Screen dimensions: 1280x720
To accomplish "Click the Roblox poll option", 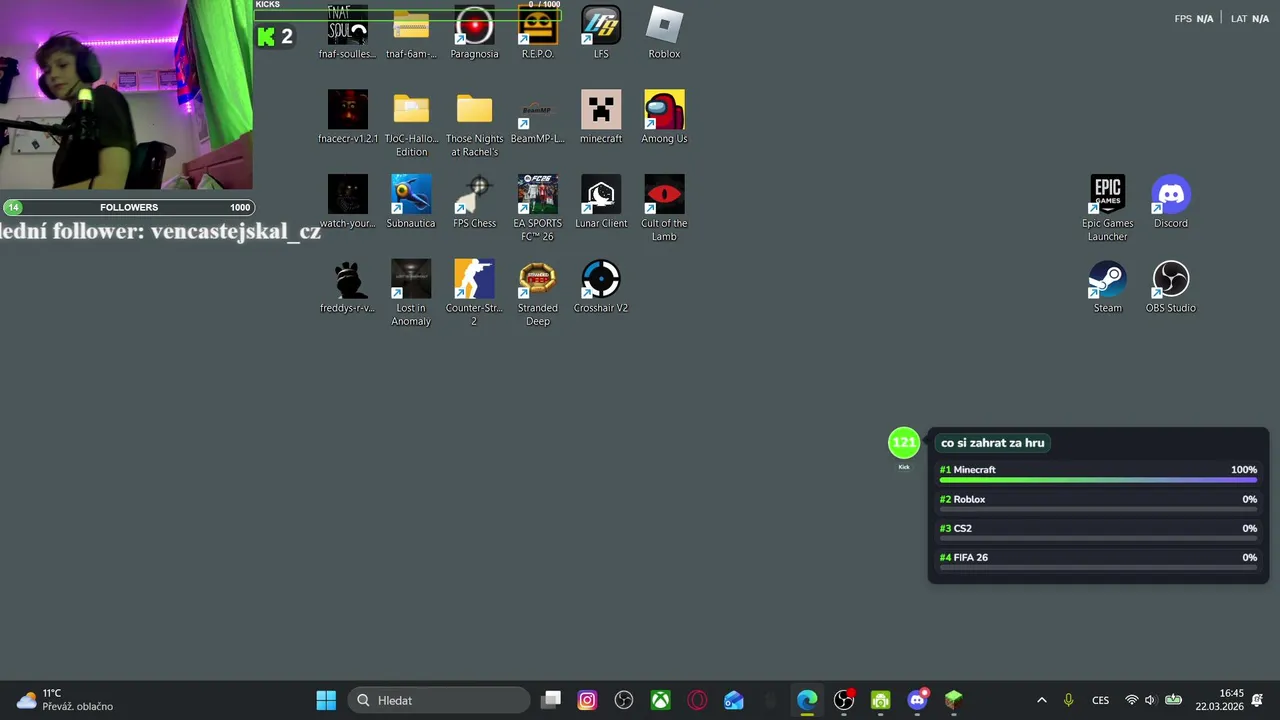I will (1098, 503).
